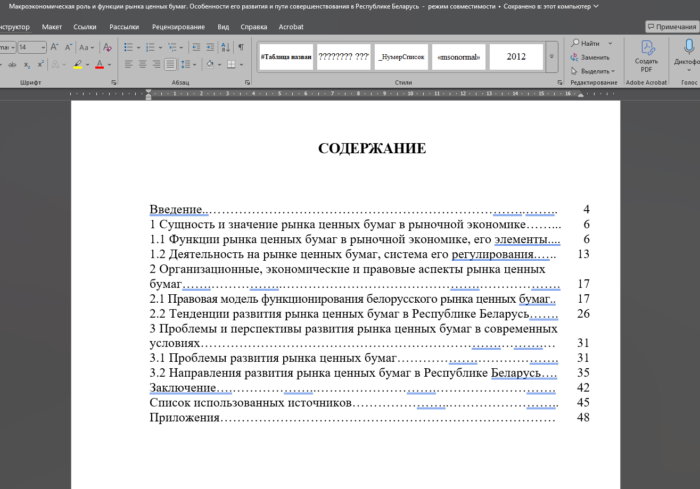Toggle show paragraph marks pilcrow
The image size is (700, 489).
241,47
